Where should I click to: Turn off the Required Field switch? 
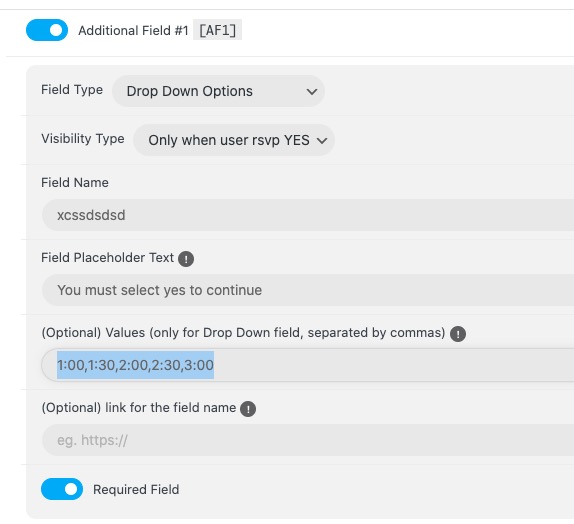62,489
